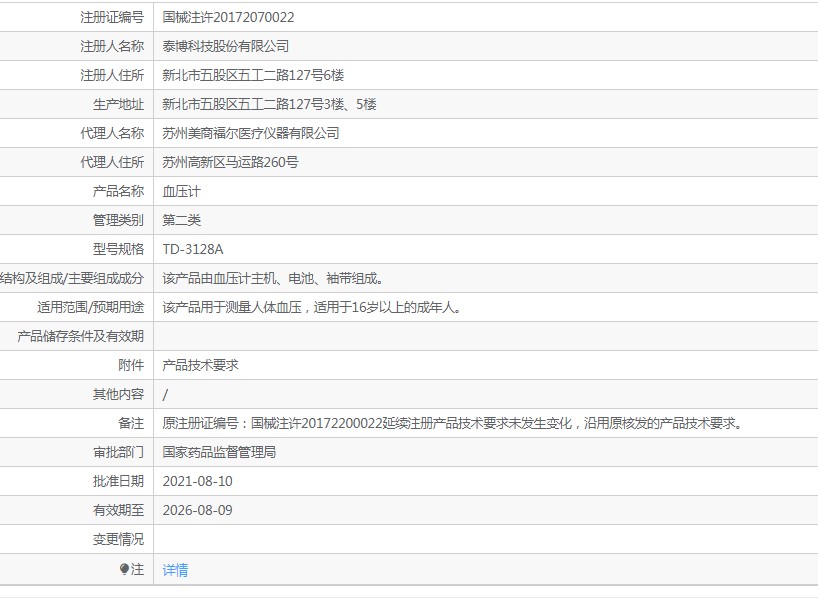Click the 注册人住所 field label
Screen dimensions: 818x601
pos(112,75)
